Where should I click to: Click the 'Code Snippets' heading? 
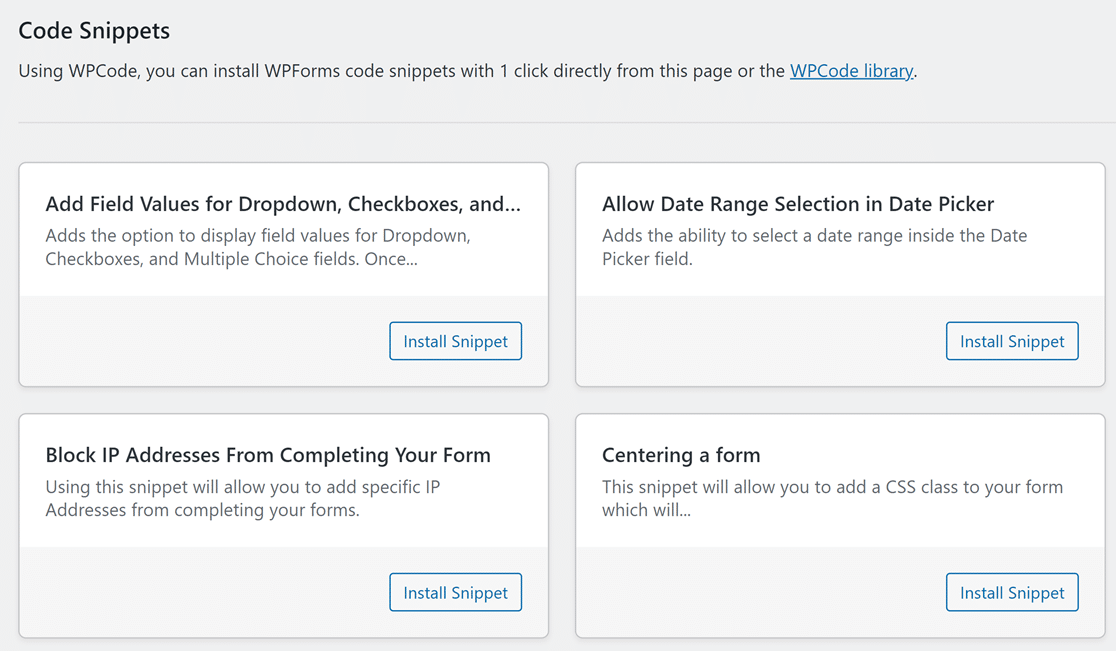(94, 31)
